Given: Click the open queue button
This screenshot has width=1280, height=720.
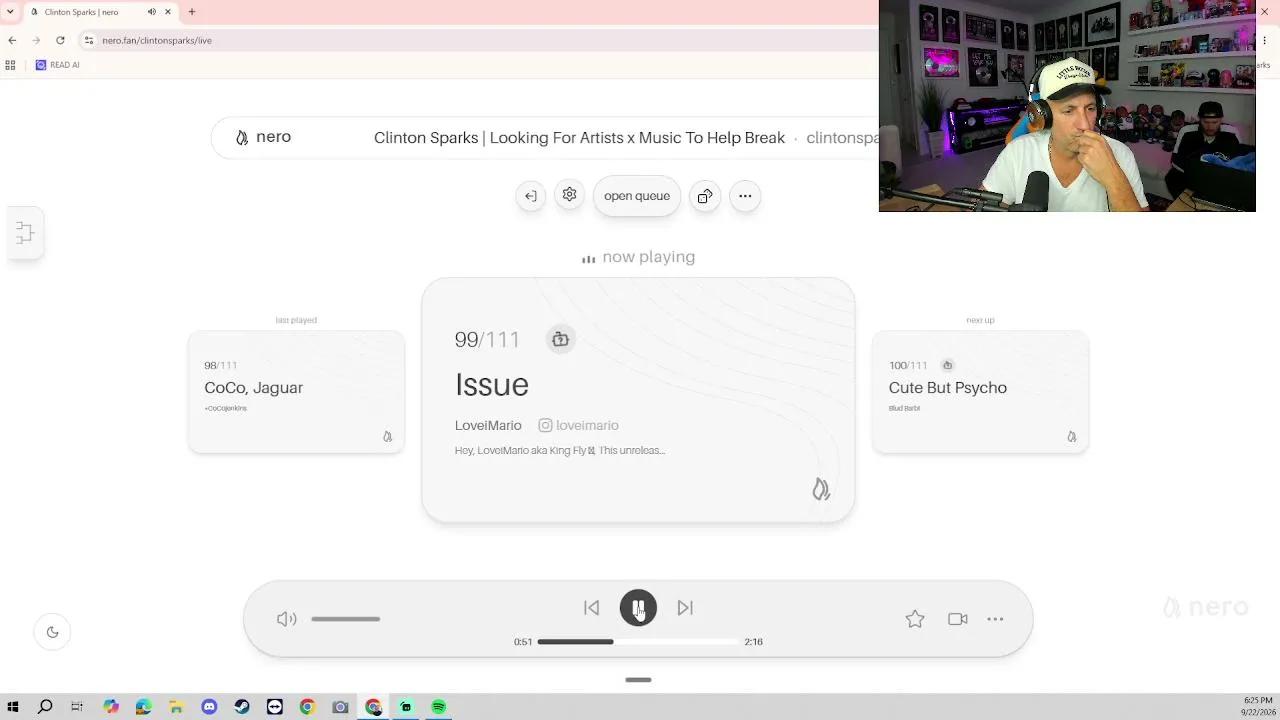Looking at the screenshot, I should pyautogui.click(x=637, y=196).
